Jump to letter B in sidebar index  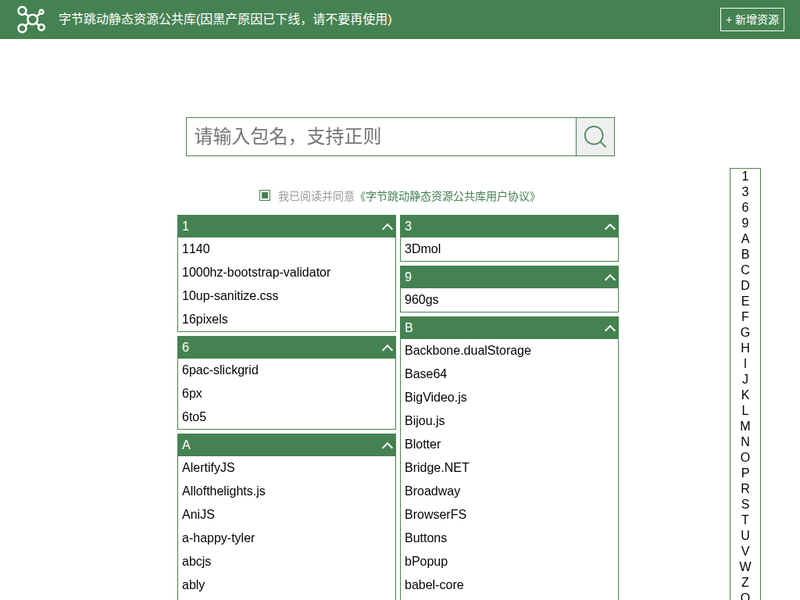(745, 255)
